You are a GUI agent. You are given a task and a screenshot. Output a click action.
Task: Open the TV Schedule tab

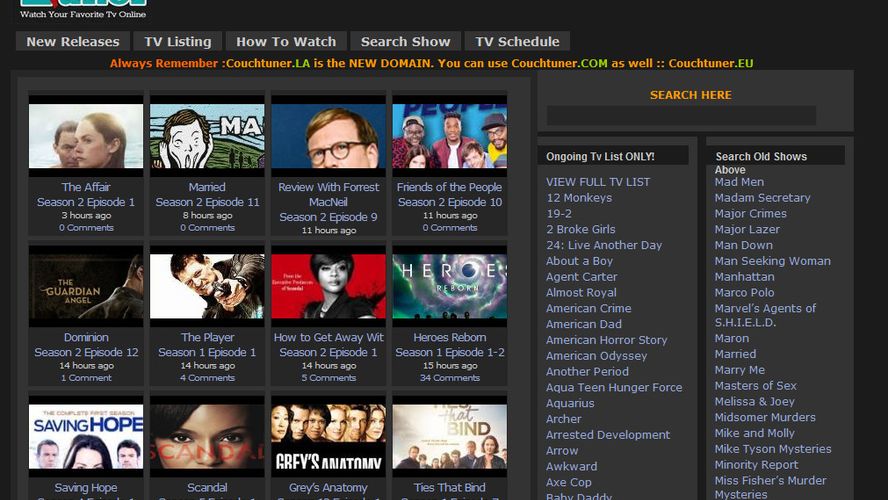point(517,41)
